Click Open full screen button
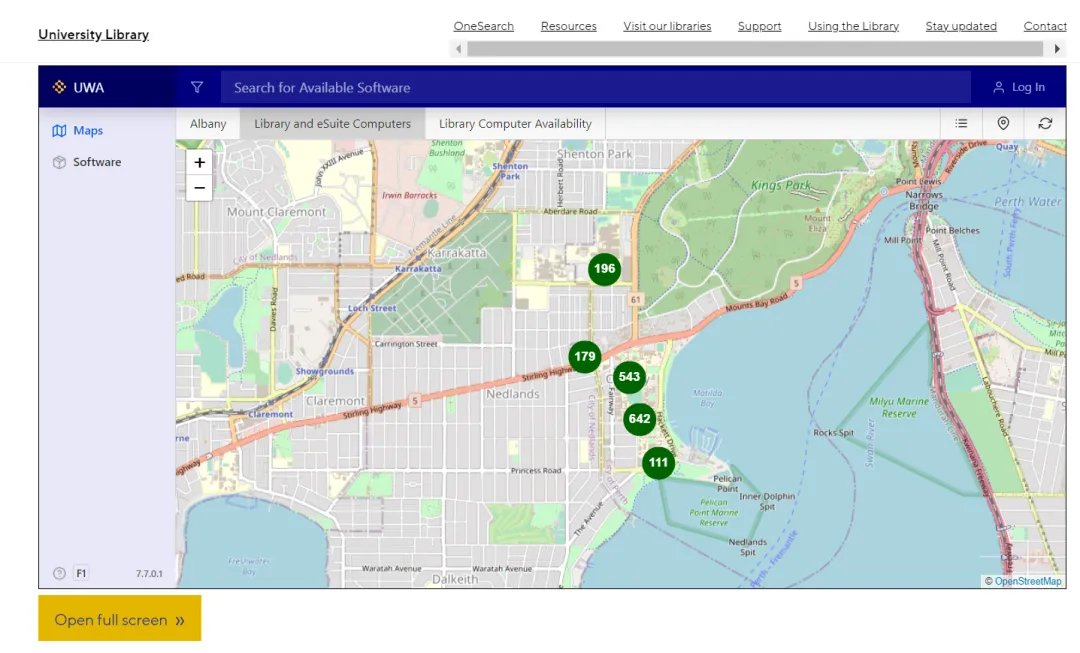This screenshot has height=653, width=1080. (120, 619)
